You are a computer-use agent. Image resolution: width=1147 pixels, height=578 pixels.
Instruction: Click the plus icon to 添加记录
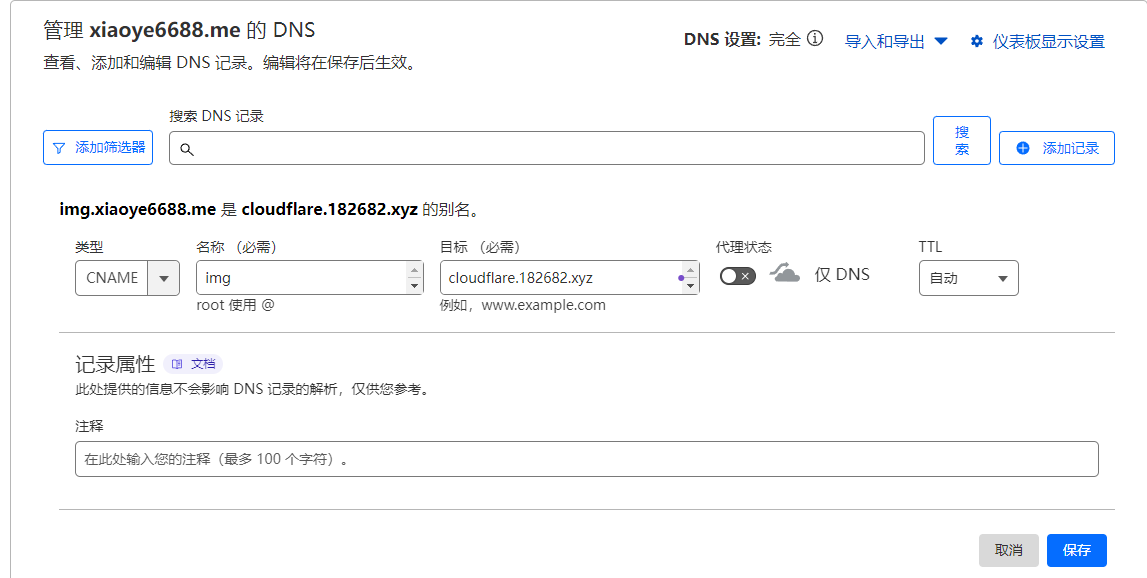pos(1023,148)
